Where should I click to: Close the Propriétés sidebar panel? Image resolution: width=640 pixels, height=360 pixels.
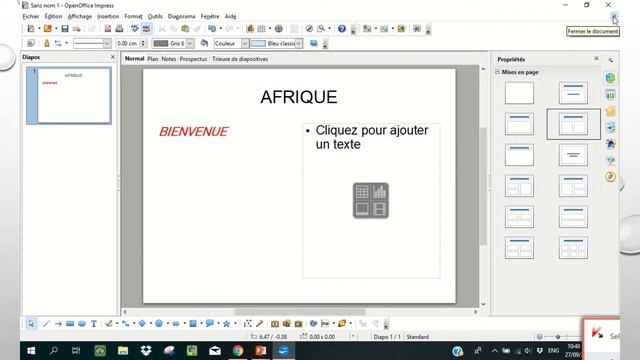(x=596, y=58)
